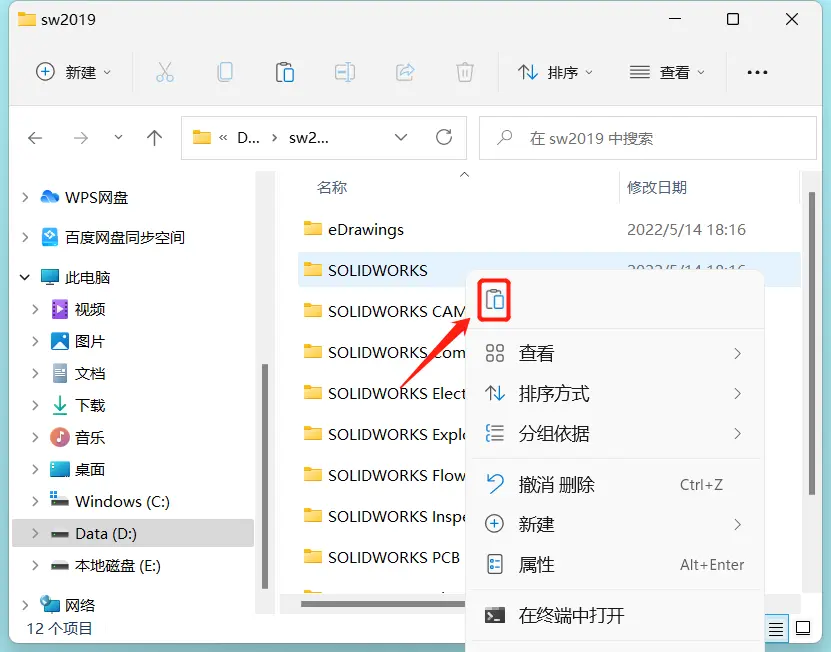831x652 pixels.
Task: Open the 查看 view dropdown in toolbar
Action: click(667, 72)
